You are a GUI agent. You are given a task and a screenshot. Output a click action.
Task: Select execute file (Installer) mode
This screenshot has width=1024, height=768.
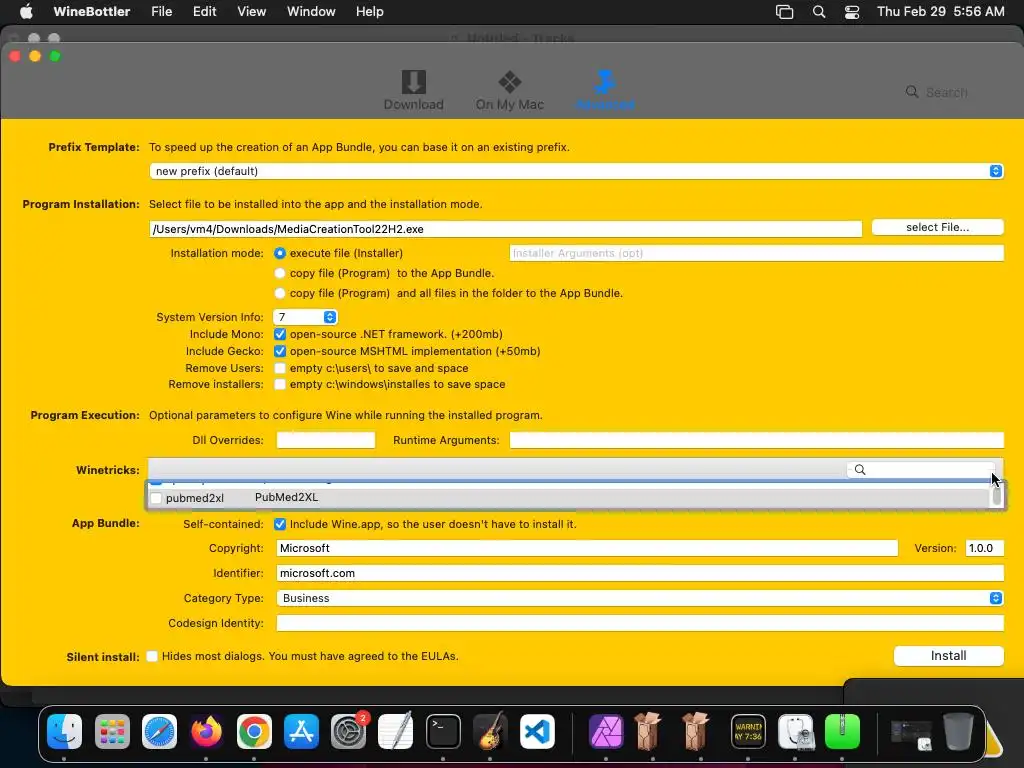coord(280,253)
